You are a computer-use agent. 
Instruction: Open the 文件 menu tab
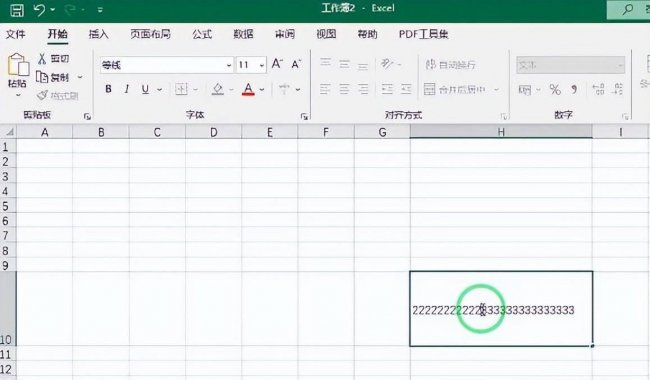pos(16,34)
